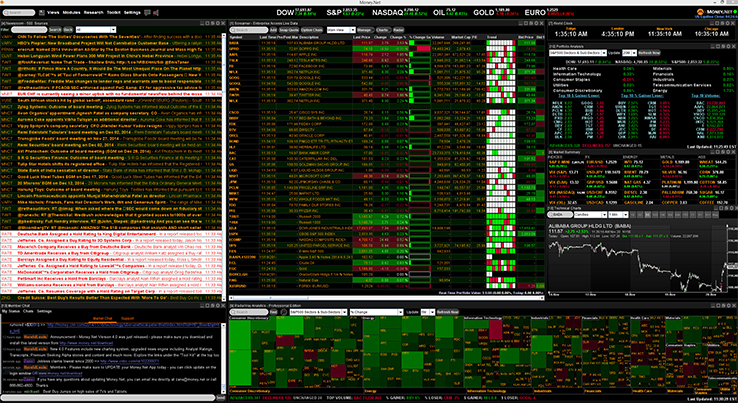Focus the Newsroom Filter text field
738x403 pixels.
tap(29, 30)
